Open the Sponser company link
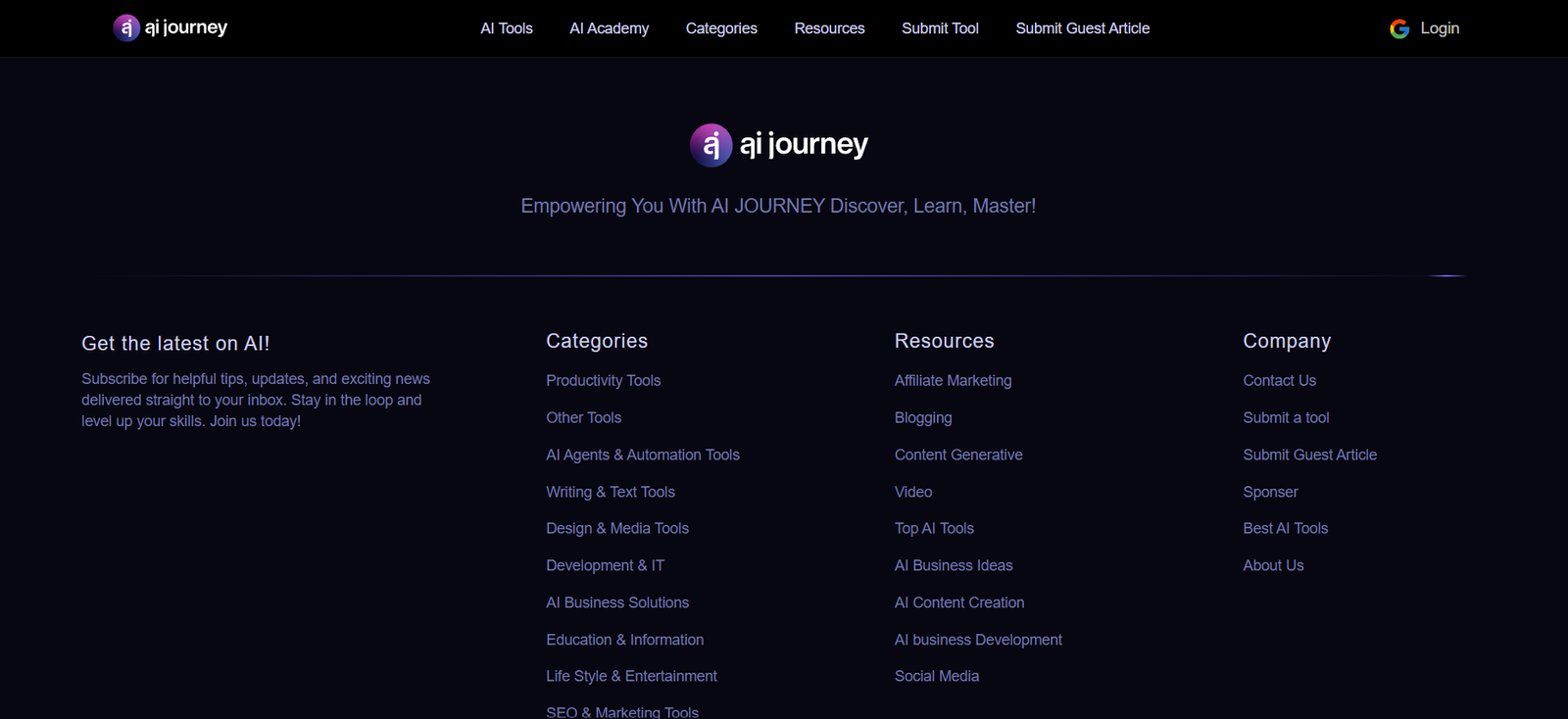The width and height of the screenshot is (1568, 719). 1271,492
